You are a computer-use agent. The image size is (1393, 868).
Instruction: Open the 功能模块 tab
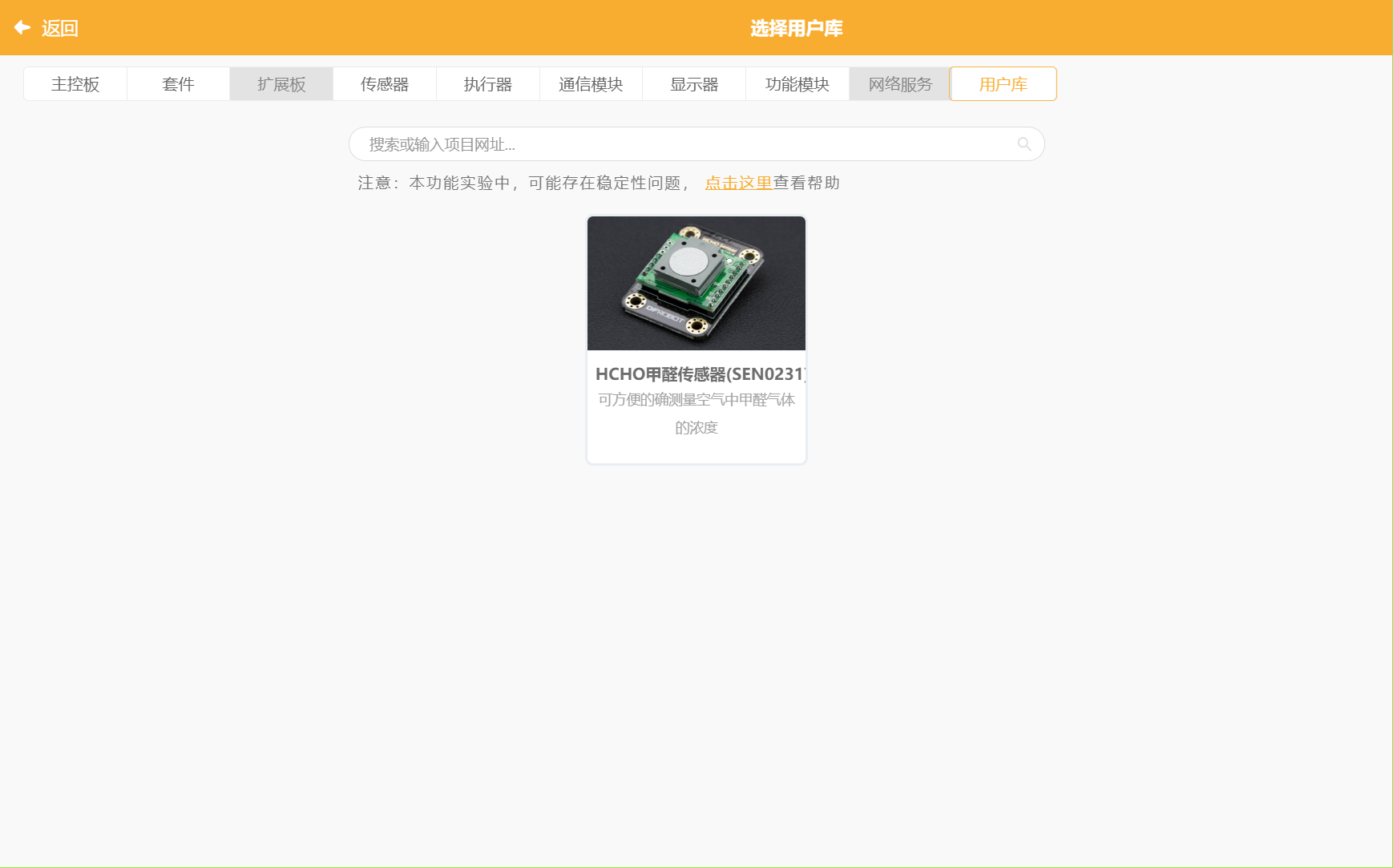pos(797,84)
